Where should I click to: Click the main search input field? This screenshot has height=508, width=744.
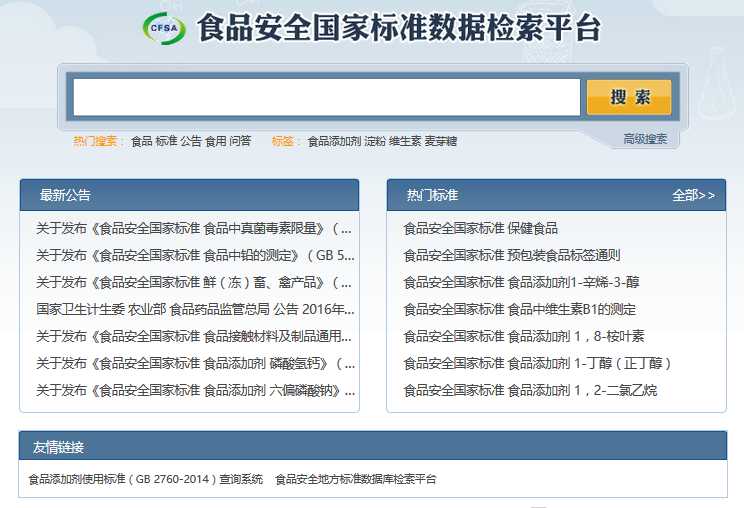tap(326, 97)
